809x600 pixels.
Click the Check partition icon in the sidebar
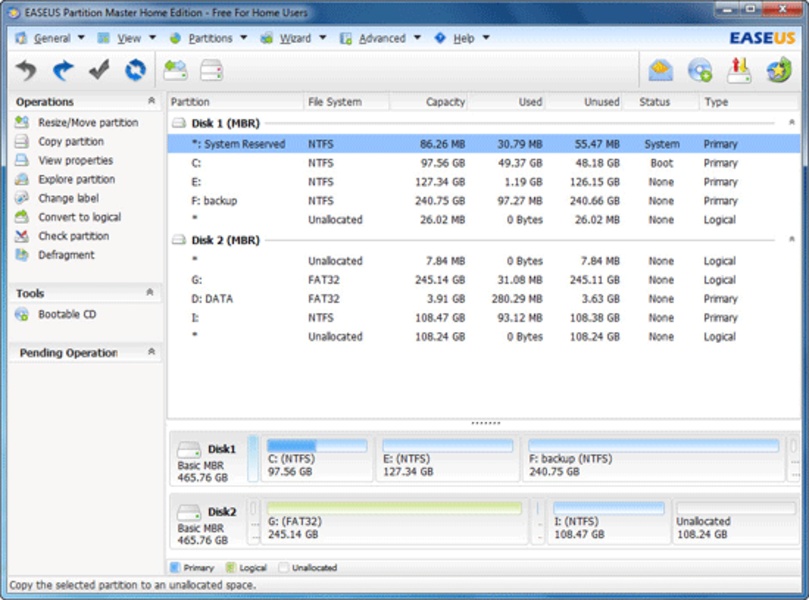click(x=21, y=236)
